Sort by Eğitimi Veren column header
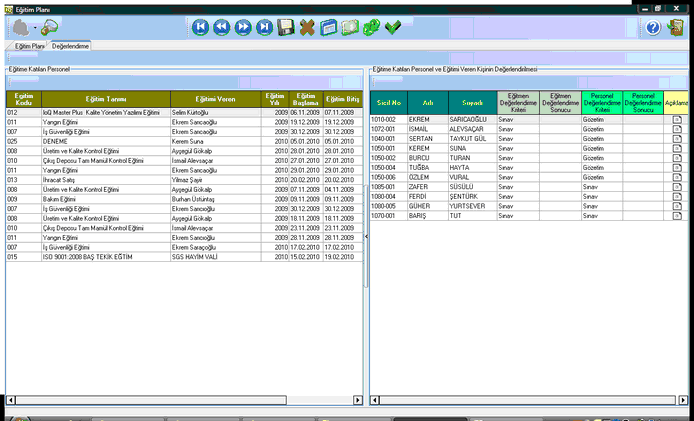 (x=216, y=99)
